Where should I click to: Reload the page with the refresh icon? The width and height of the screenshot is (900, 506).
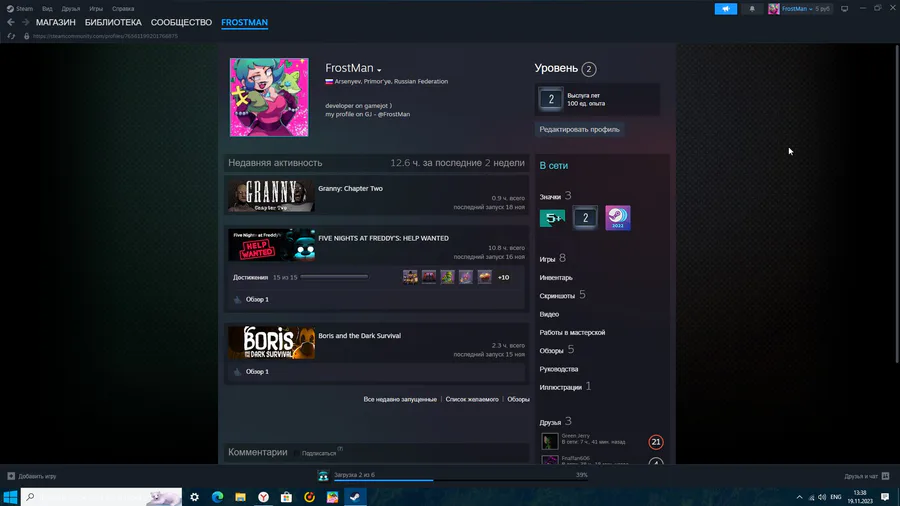(11, 36)
